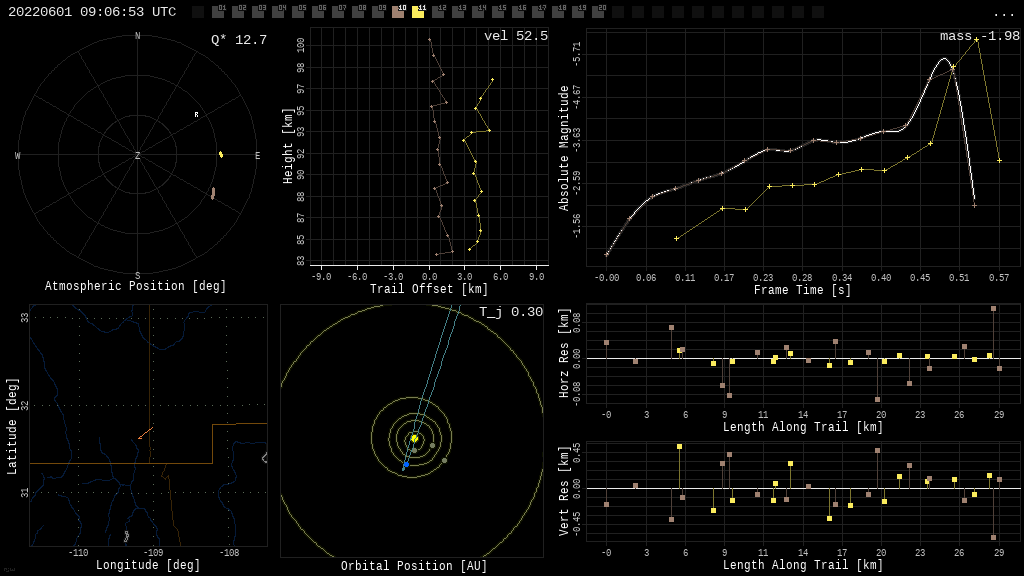Click the Q* 12.7 quality label

click(x=238, y=40)
